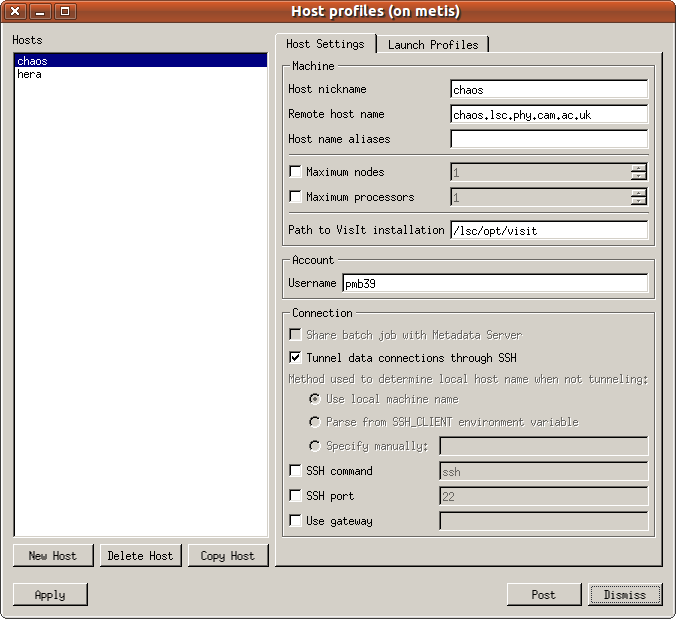Disable Tunnel data connections through SSH

[295, 357]
